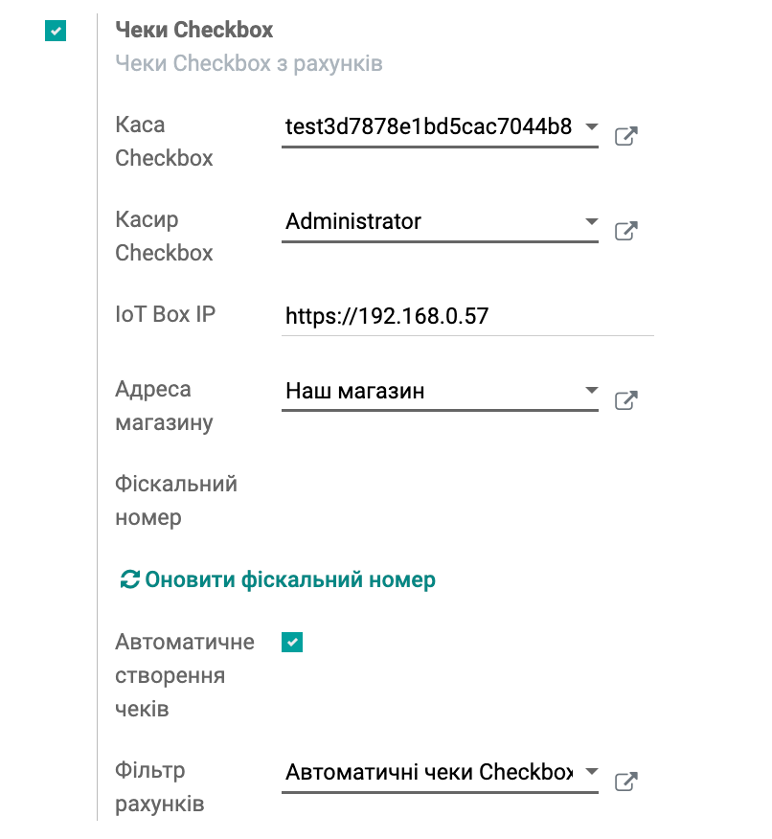Expand the Фільтр рахунків dropdown arrow
Viewport: 772px width, 839px height.
coord(590,772)
